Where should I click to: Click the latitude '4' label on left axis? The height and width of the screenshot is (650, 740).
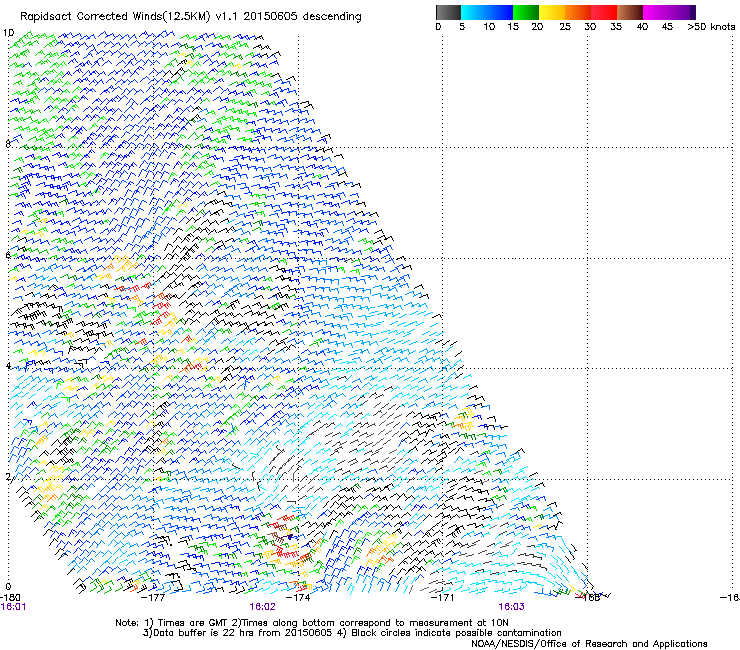point(8,366)
